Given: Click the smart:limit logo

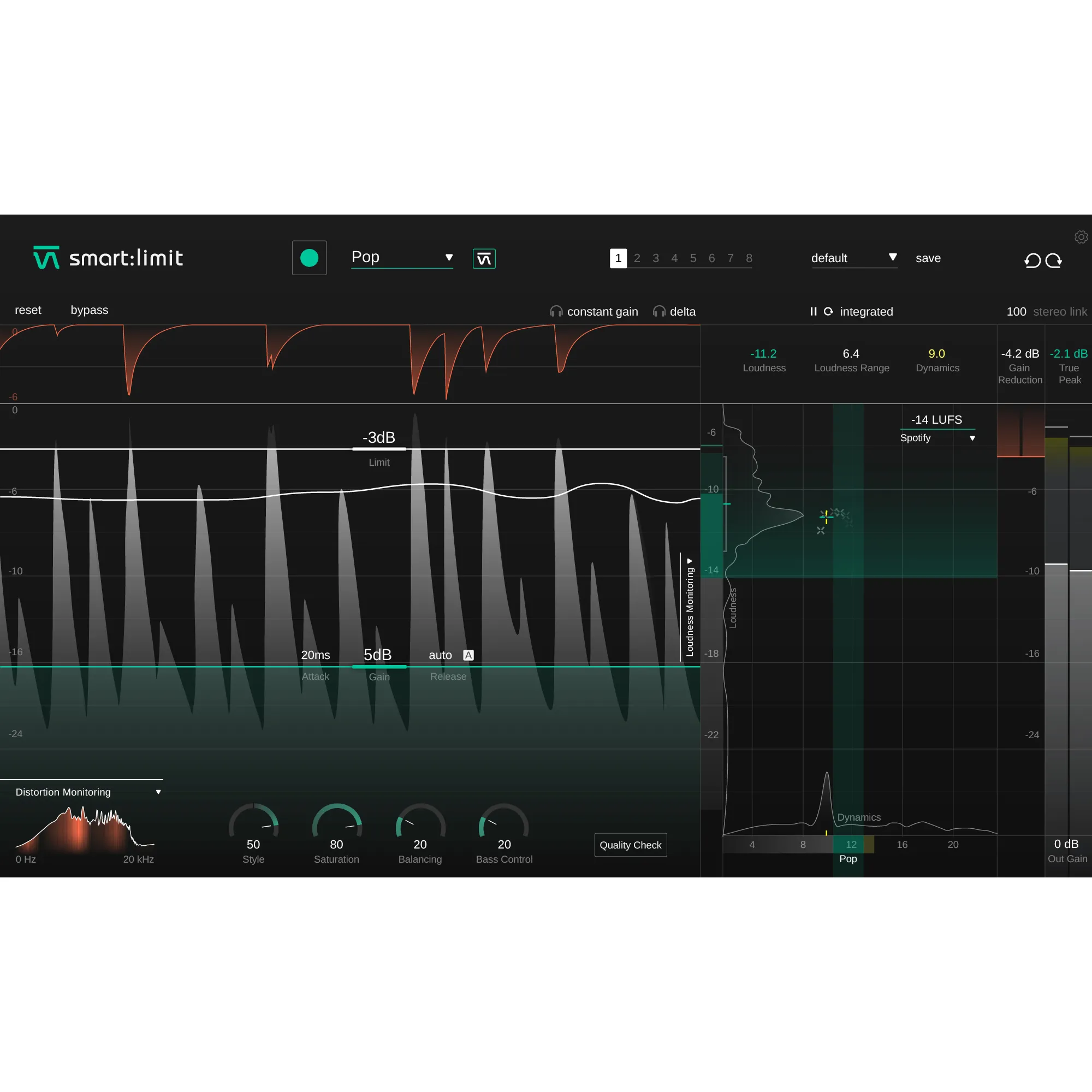Looking at the screenshot, I should [x=108, y=258].
